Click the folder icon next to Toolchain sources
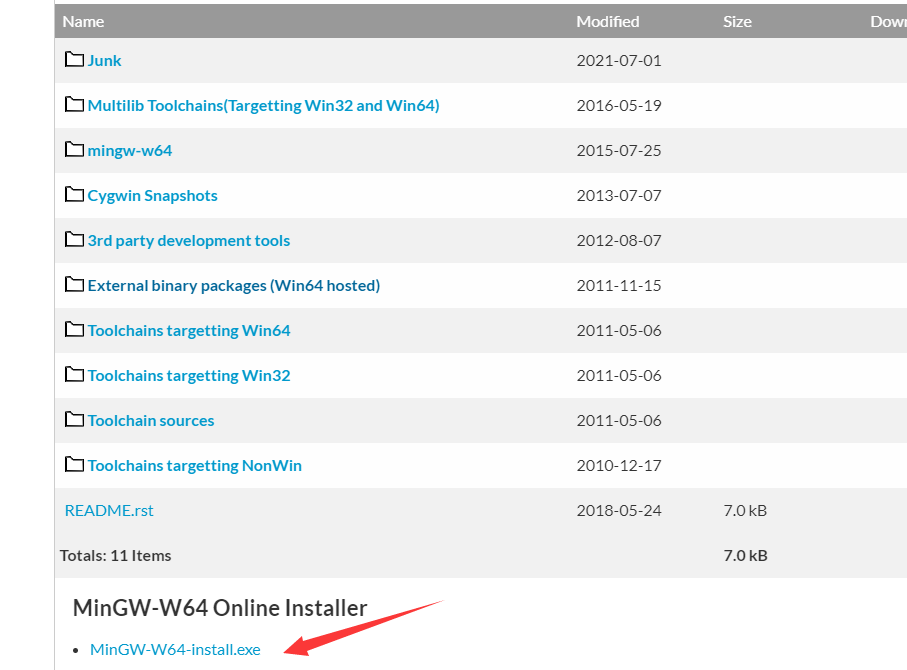Image resolution: width=907 pixels, height=670 pixels. click(x=74, y=419)
